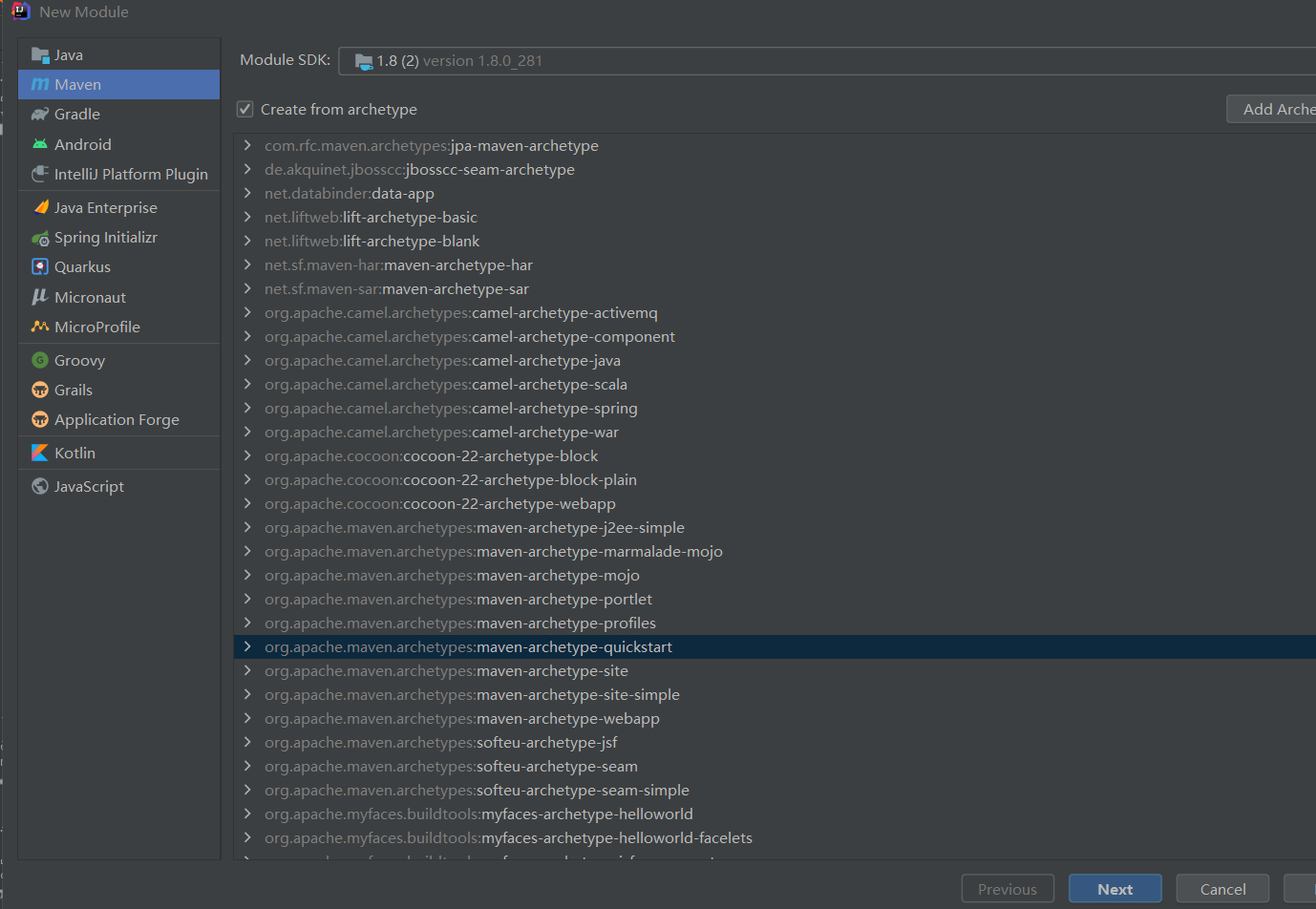Click the Add Archetype button
This screenshot has height=909, width=1316.
(x=1271, y=109)
